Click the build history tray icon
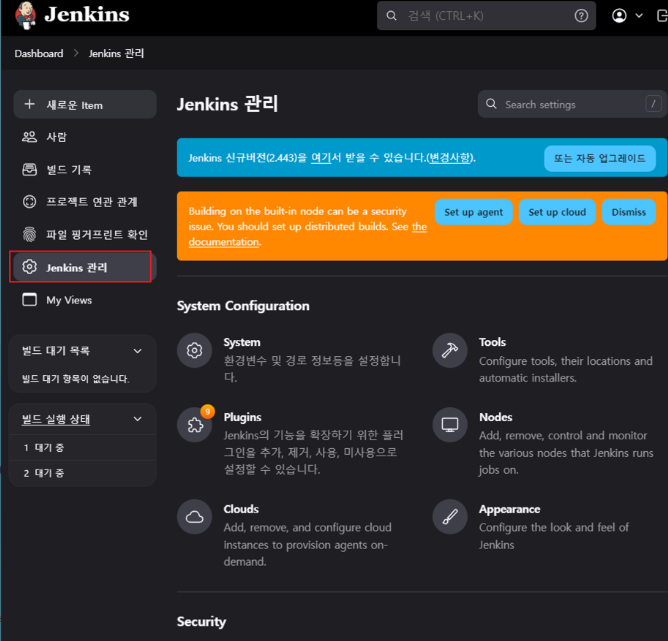This screenshot has height=641, width=668. (29, 170)
